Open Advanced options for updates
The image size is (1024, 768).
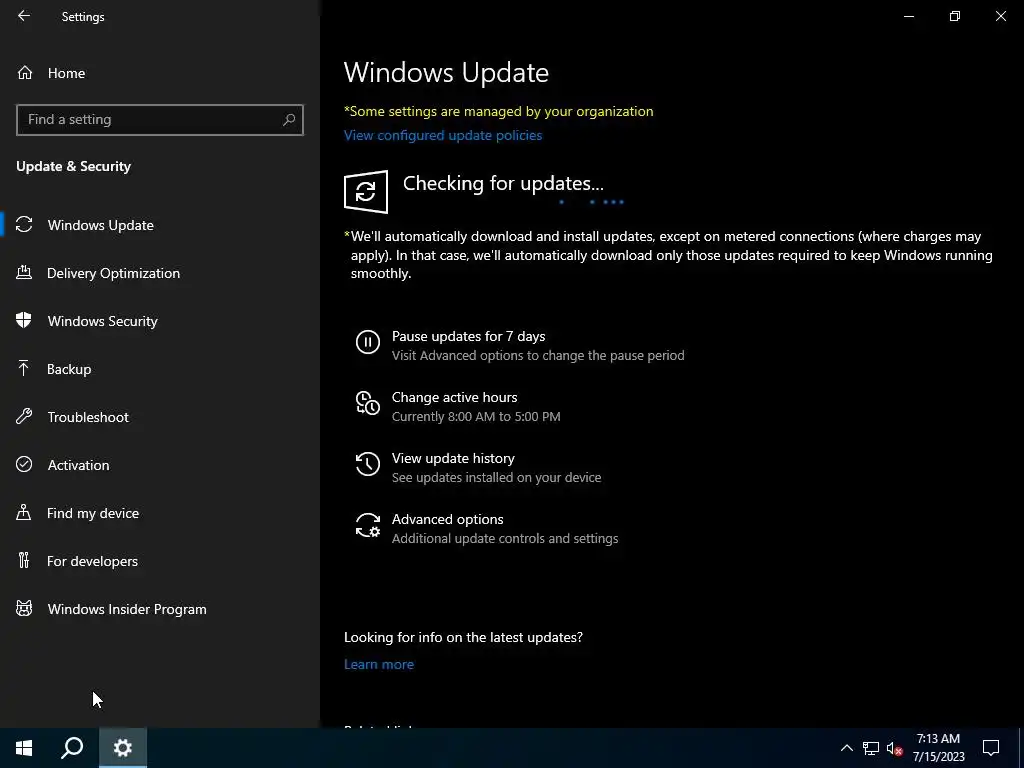447,519
